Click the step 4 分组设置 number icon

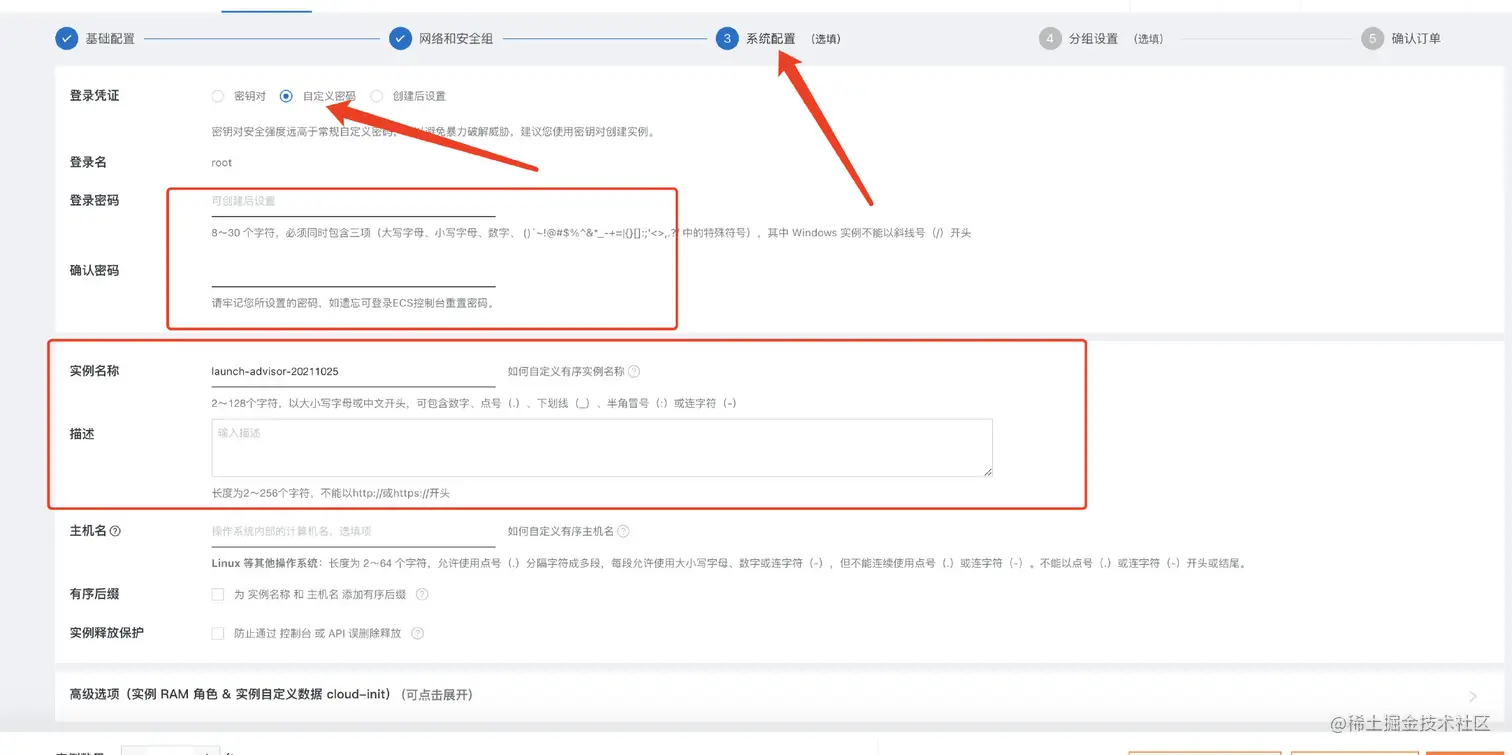(x=1050, y=39)
